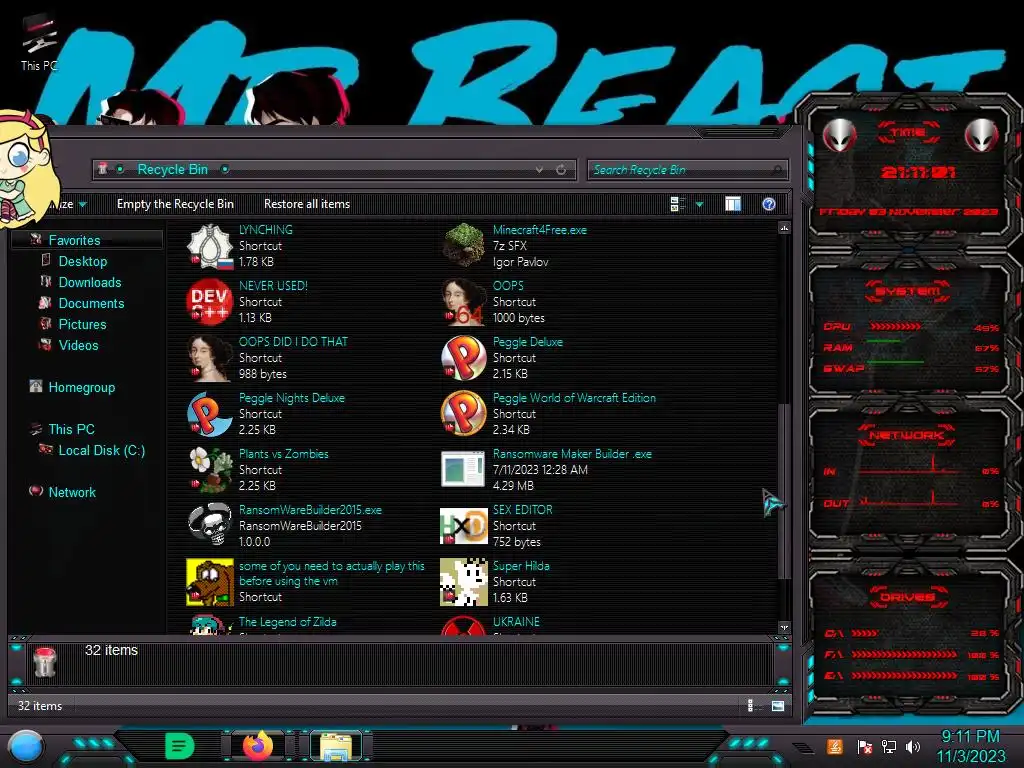
Task: Select the LYNCHING shortcut icon
Action: coord(210,246)
